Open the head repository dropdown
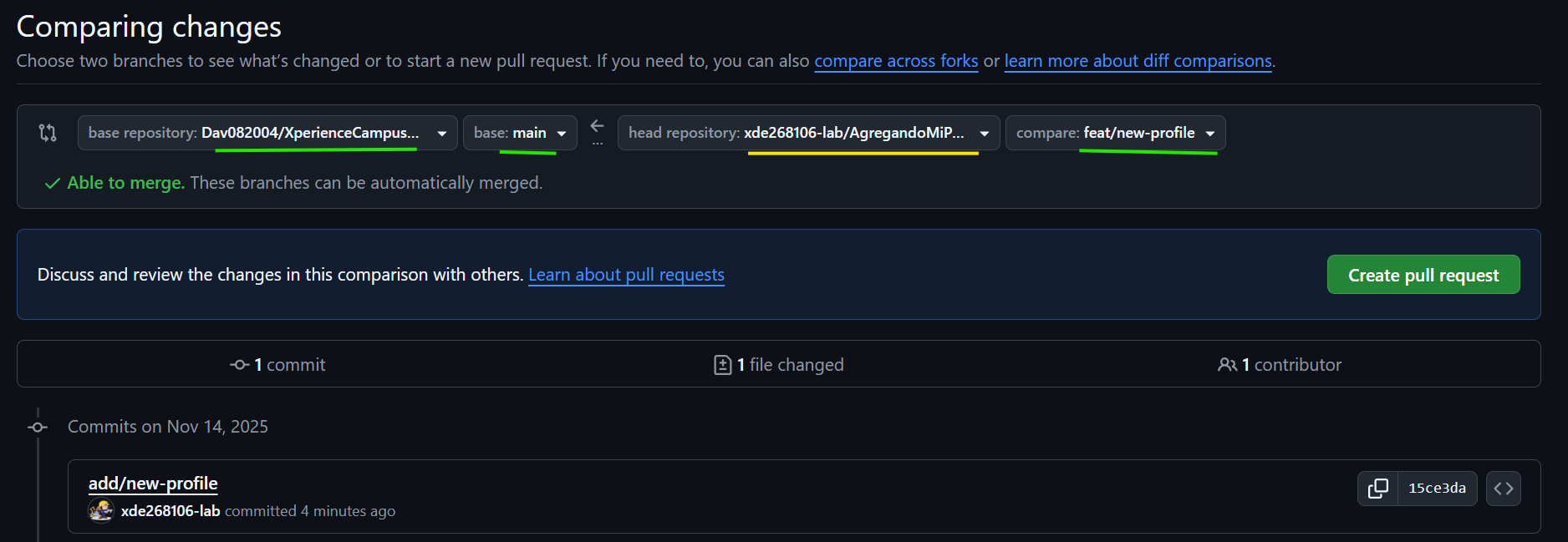This screenshot has height=542, width=1568. coord(808,133)
